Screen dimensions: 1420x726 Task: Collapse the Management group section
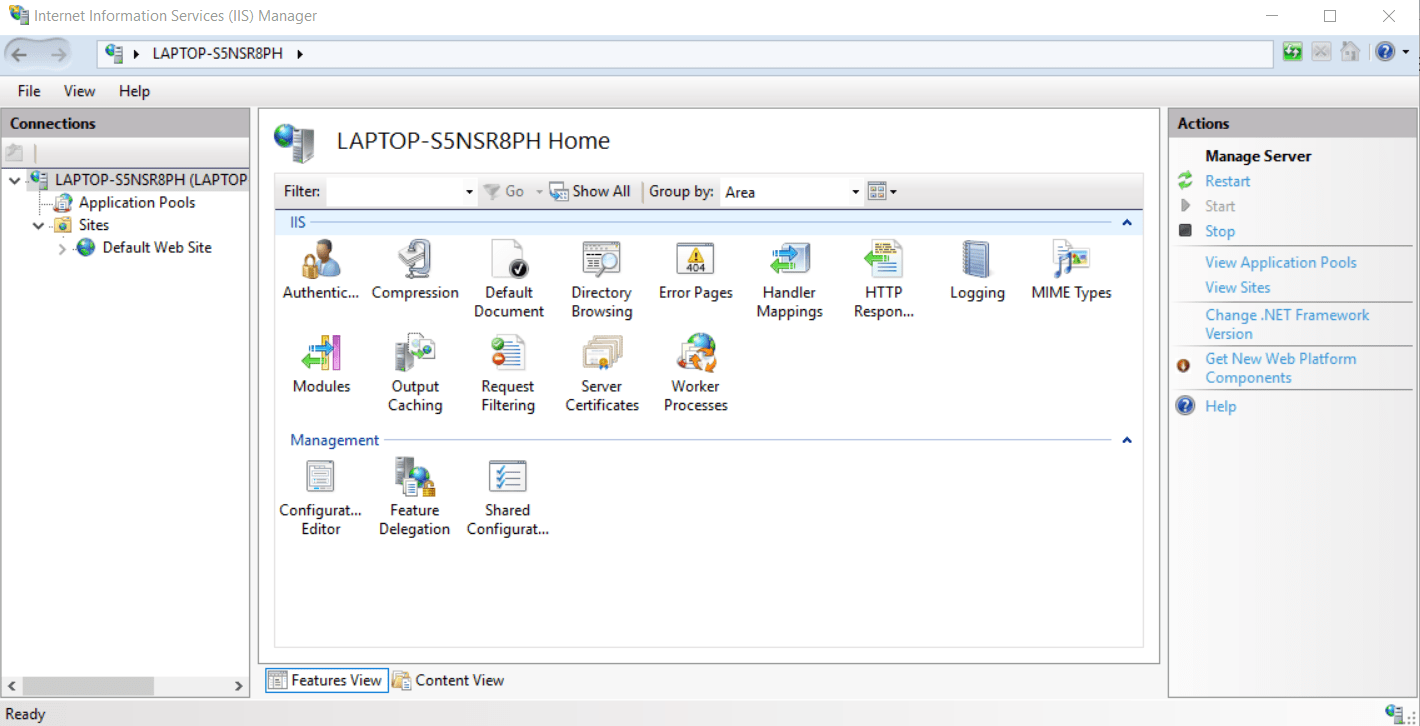1127,440
